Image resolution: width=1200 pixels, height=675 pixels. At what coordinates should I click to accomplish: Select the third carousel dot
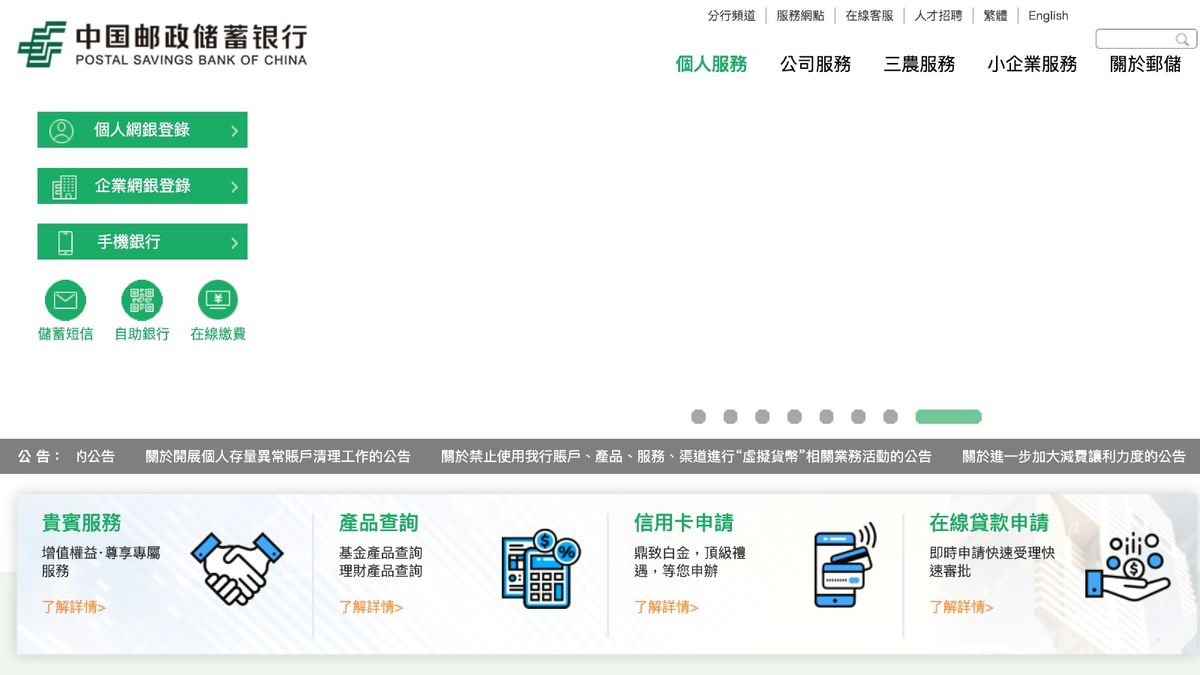(762, 417)
